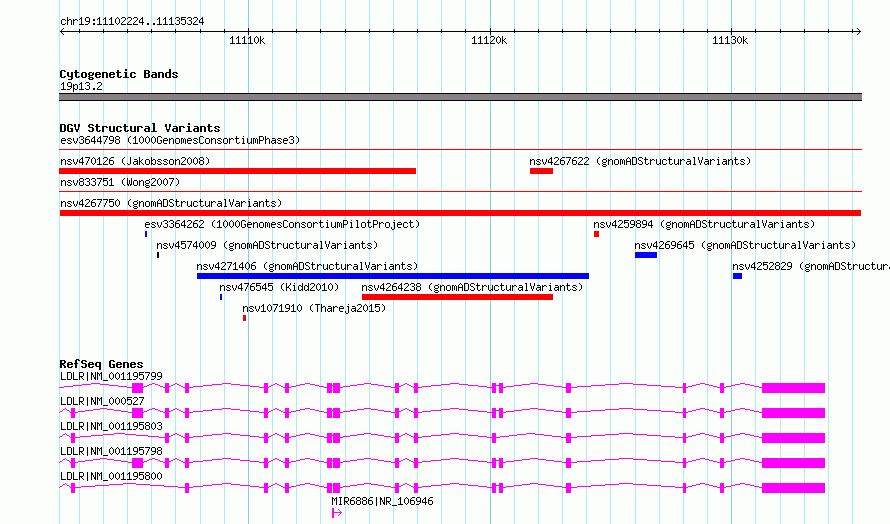Viewport: 890px width, 524px height.
Task: Click the nsv4259894 small red variant marker
Action: (597, 234)
